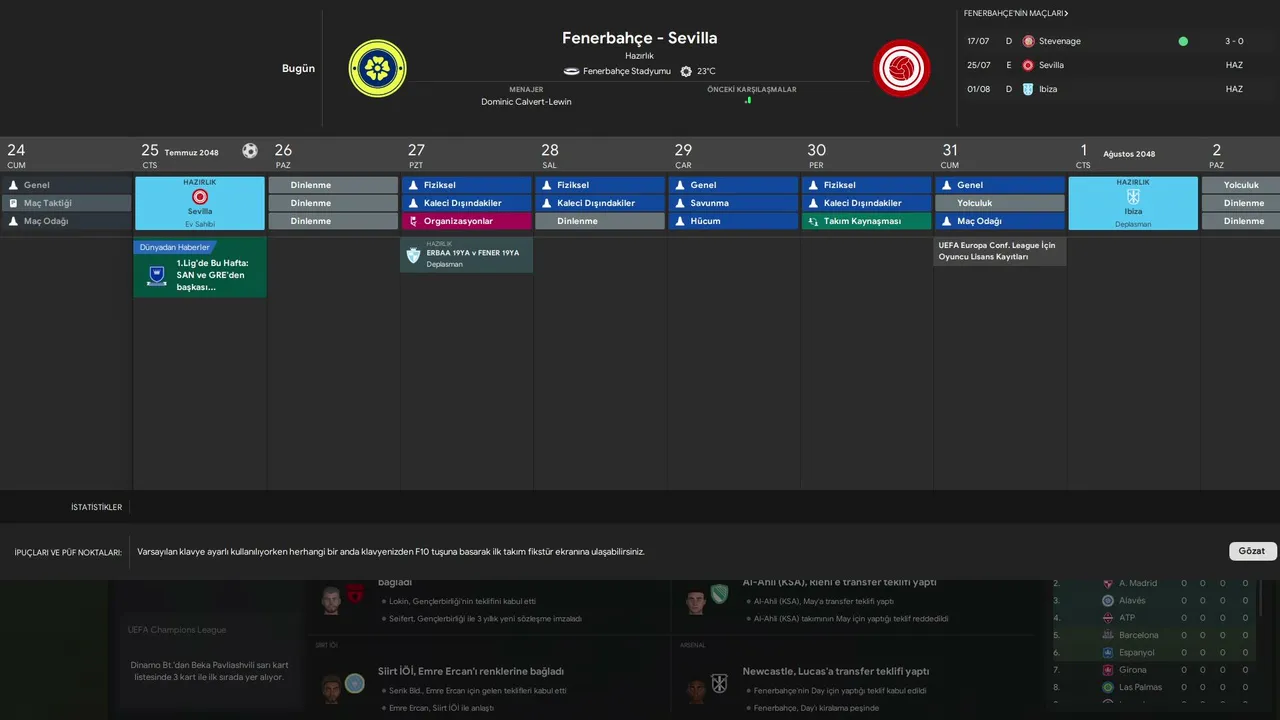Select the Maç Odağı session on Friday 31
1280x720 pixels.
coord(1000,221)
